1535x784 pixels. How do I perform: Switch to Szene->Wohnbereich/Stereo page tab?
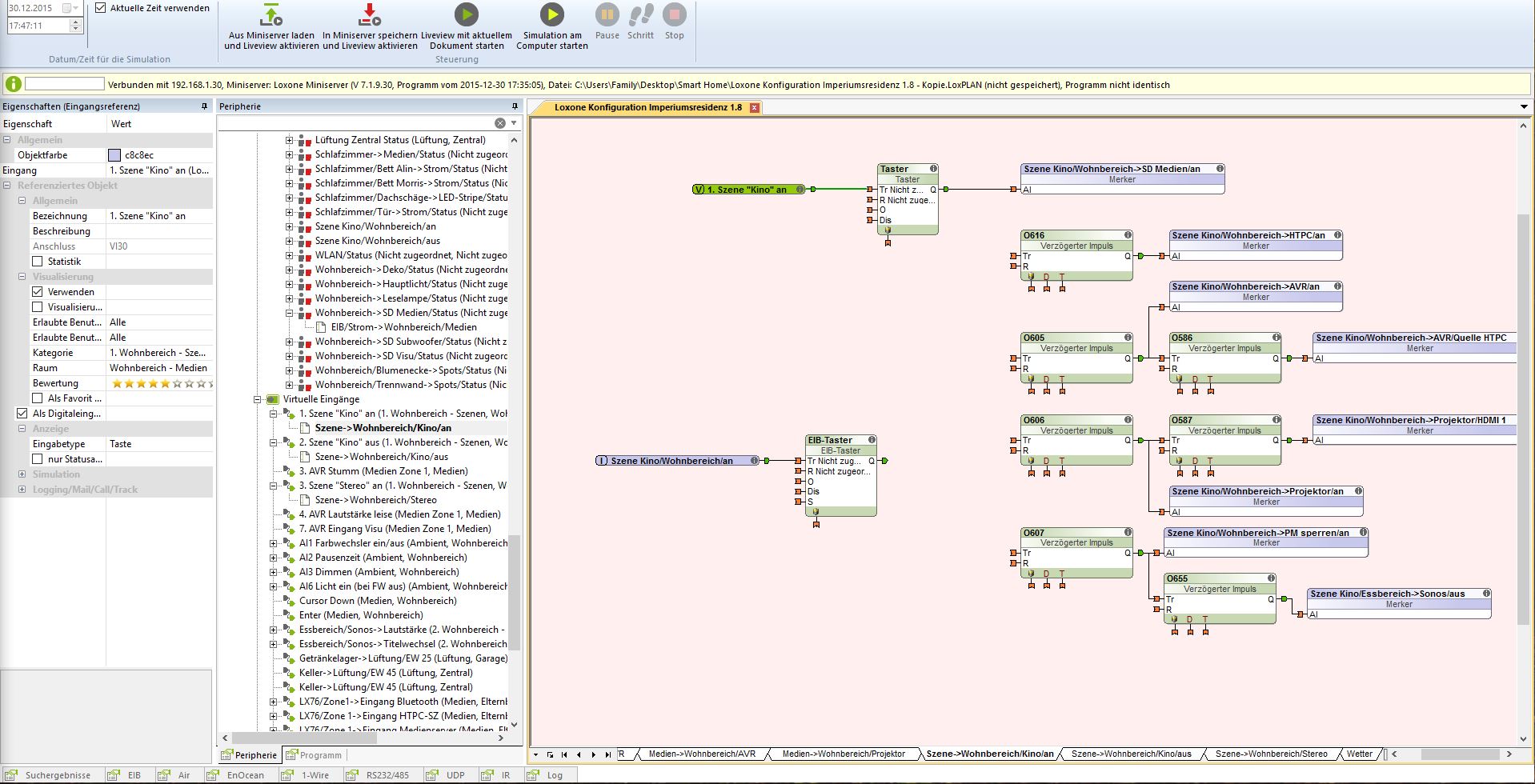pos(1270,754)
